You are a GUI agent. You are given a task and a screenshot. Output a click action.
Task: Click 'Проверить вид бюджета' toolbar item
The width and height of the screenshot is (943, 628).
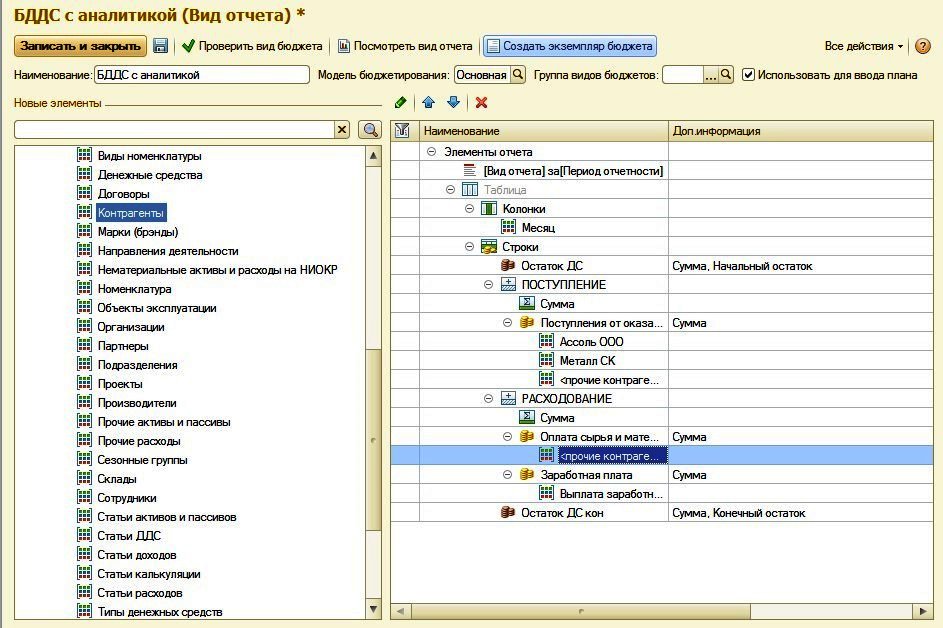[x=252, y=46]
